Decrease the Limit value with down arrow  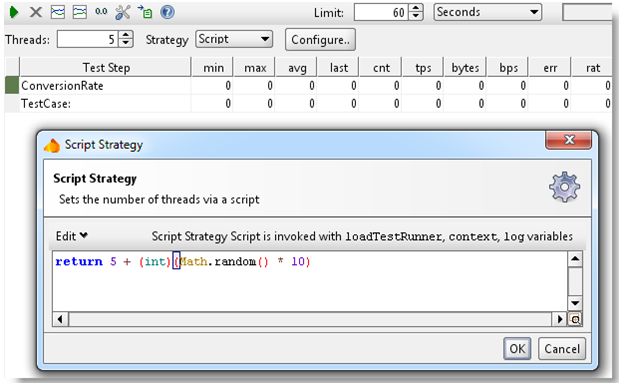pos(415,16)
